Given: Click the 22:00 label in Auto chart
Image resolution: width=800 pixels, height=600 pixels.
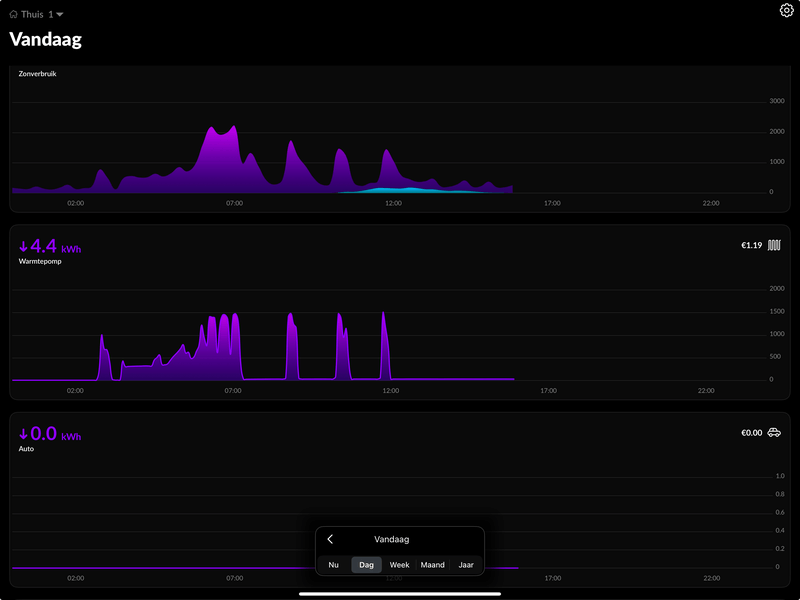Looking at the screenshot, I should click(712, 578).
